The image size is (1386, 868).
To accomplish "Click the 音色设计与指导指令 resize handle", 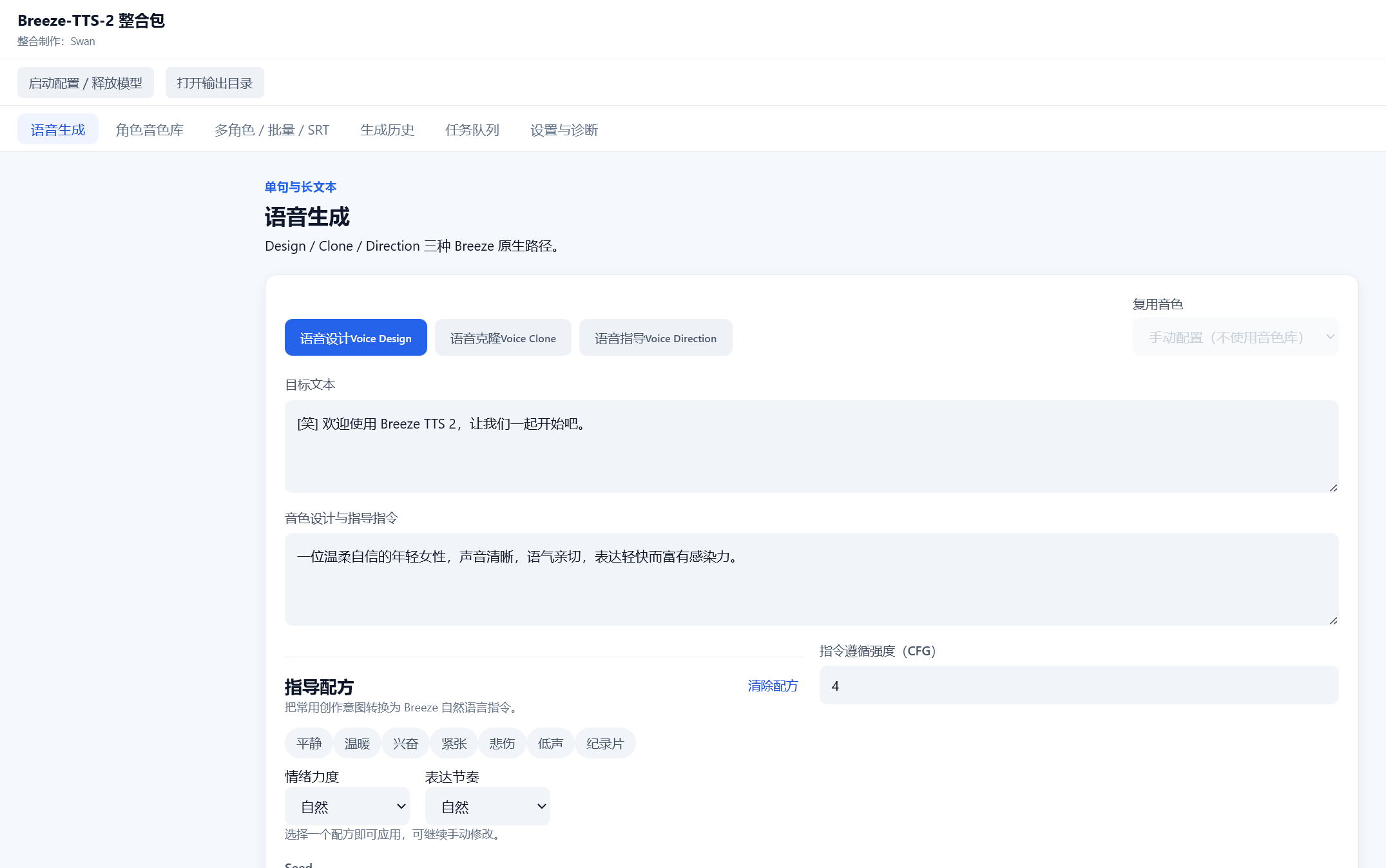I will point(1333,621).
